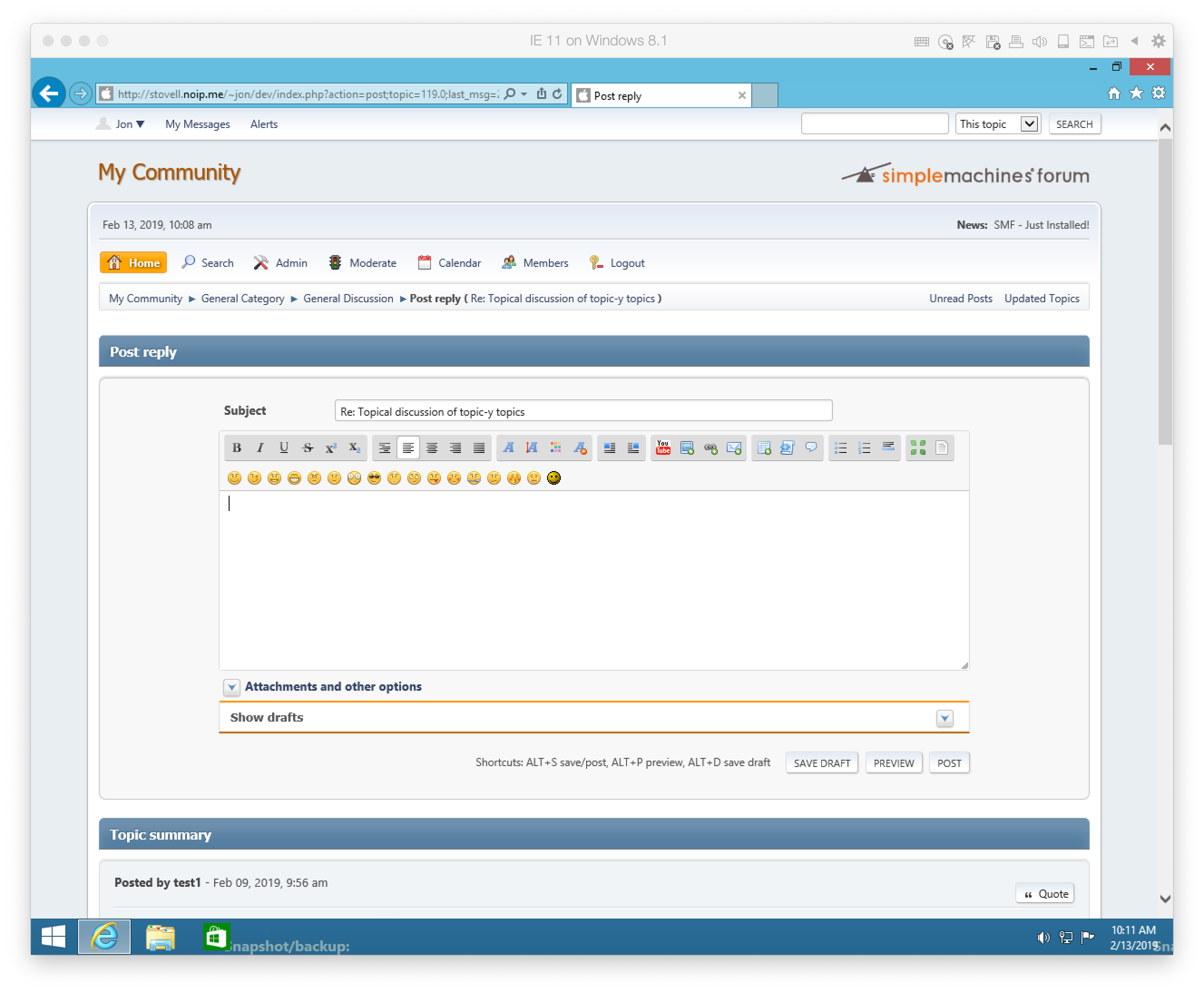
Task: Open the Members menu item
Action: [x=535, y=263]
